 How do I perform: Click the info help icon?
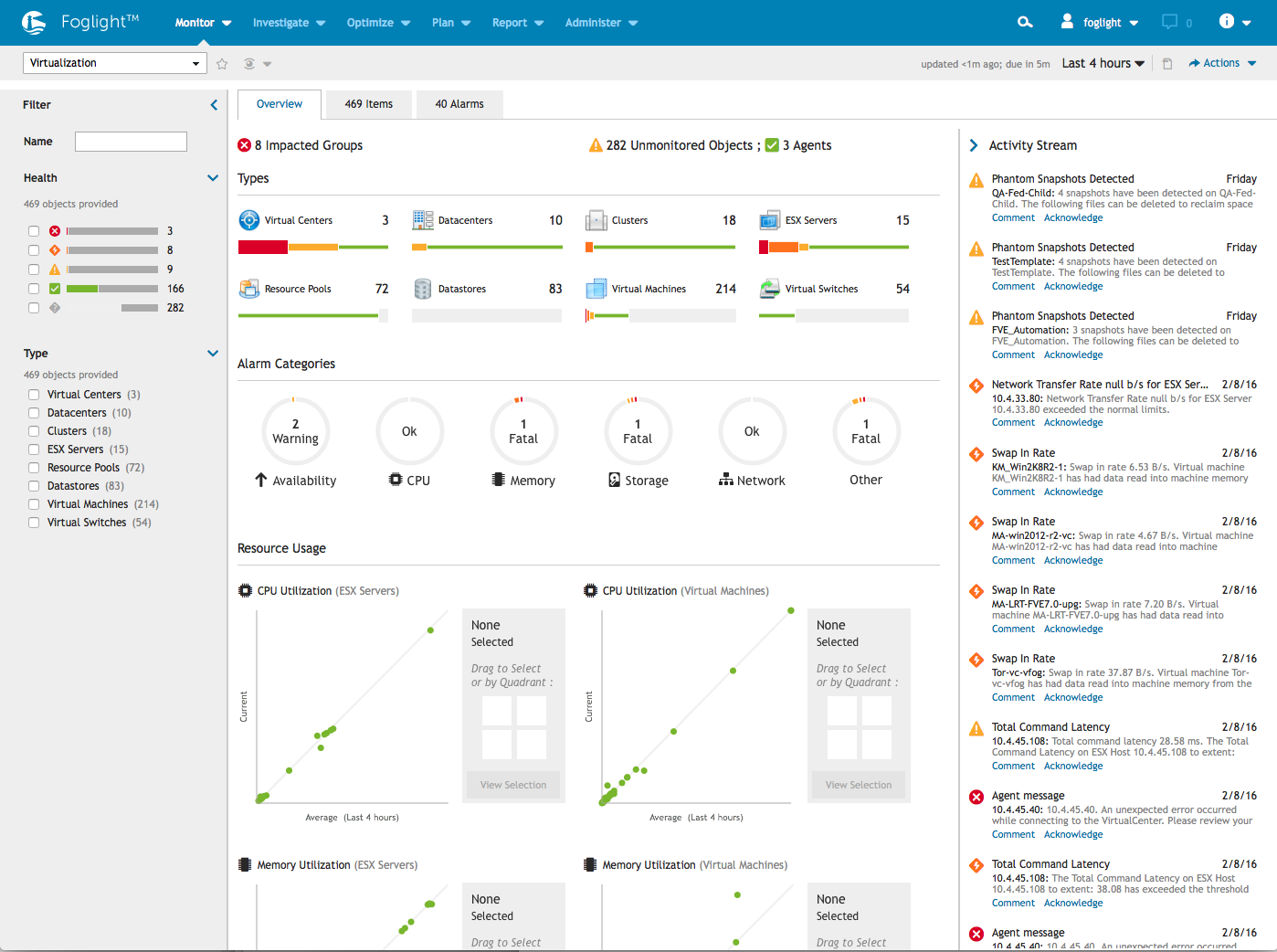(1227, 21)
